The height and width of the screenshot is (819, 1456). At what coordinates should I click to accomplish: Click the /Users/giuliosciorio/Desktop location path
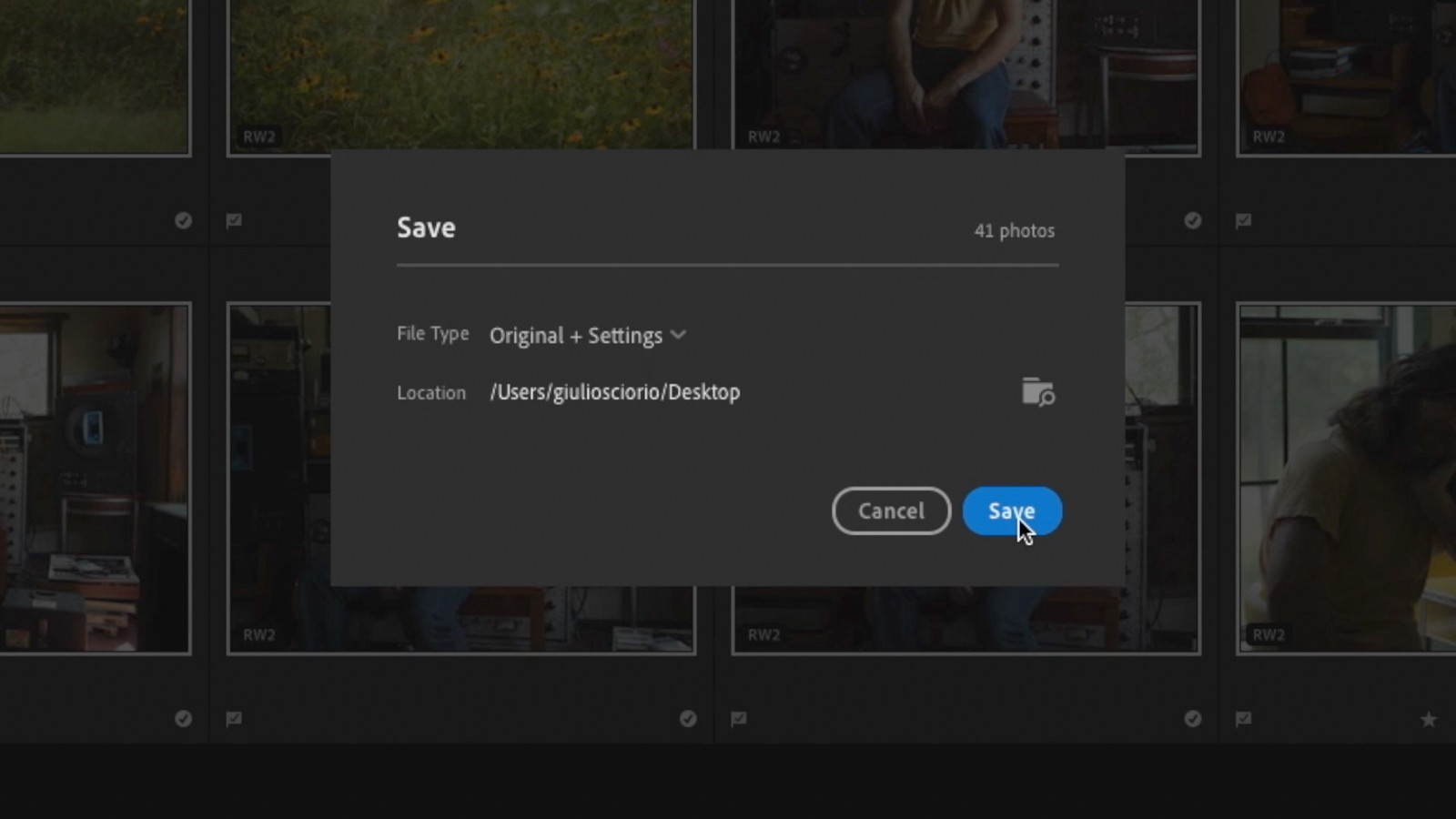614,392
